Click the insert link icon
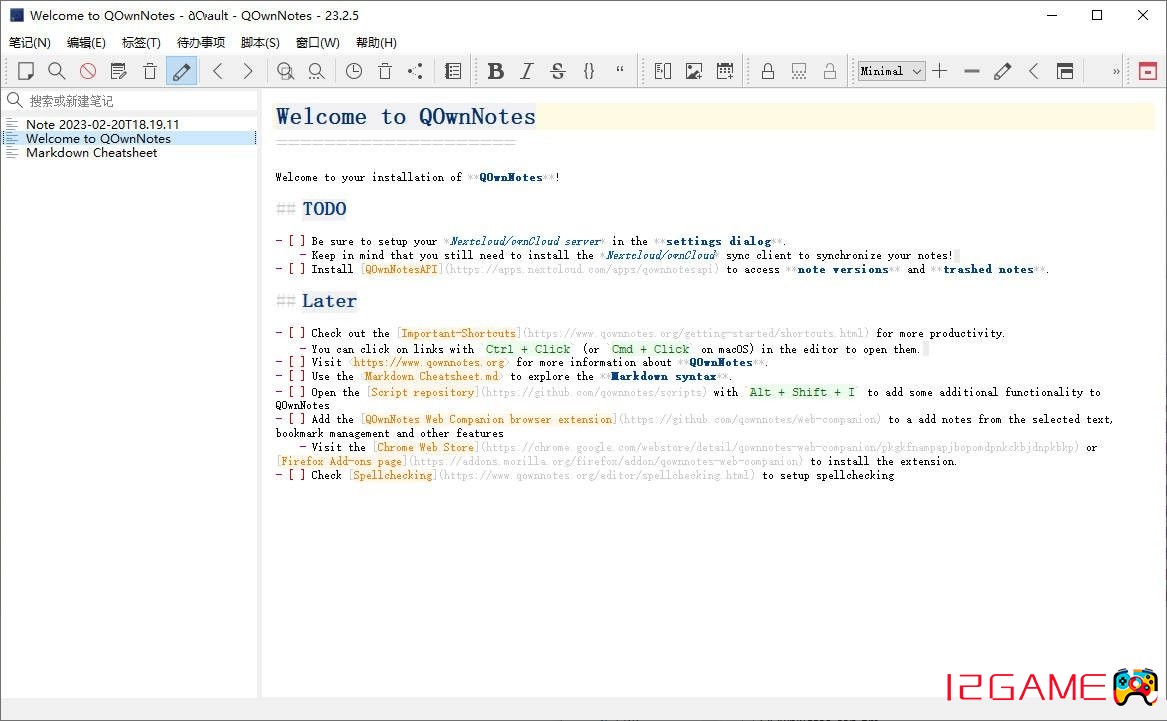Image resolution: width=1167 pixels, height=721 pixels. point(662,71)
